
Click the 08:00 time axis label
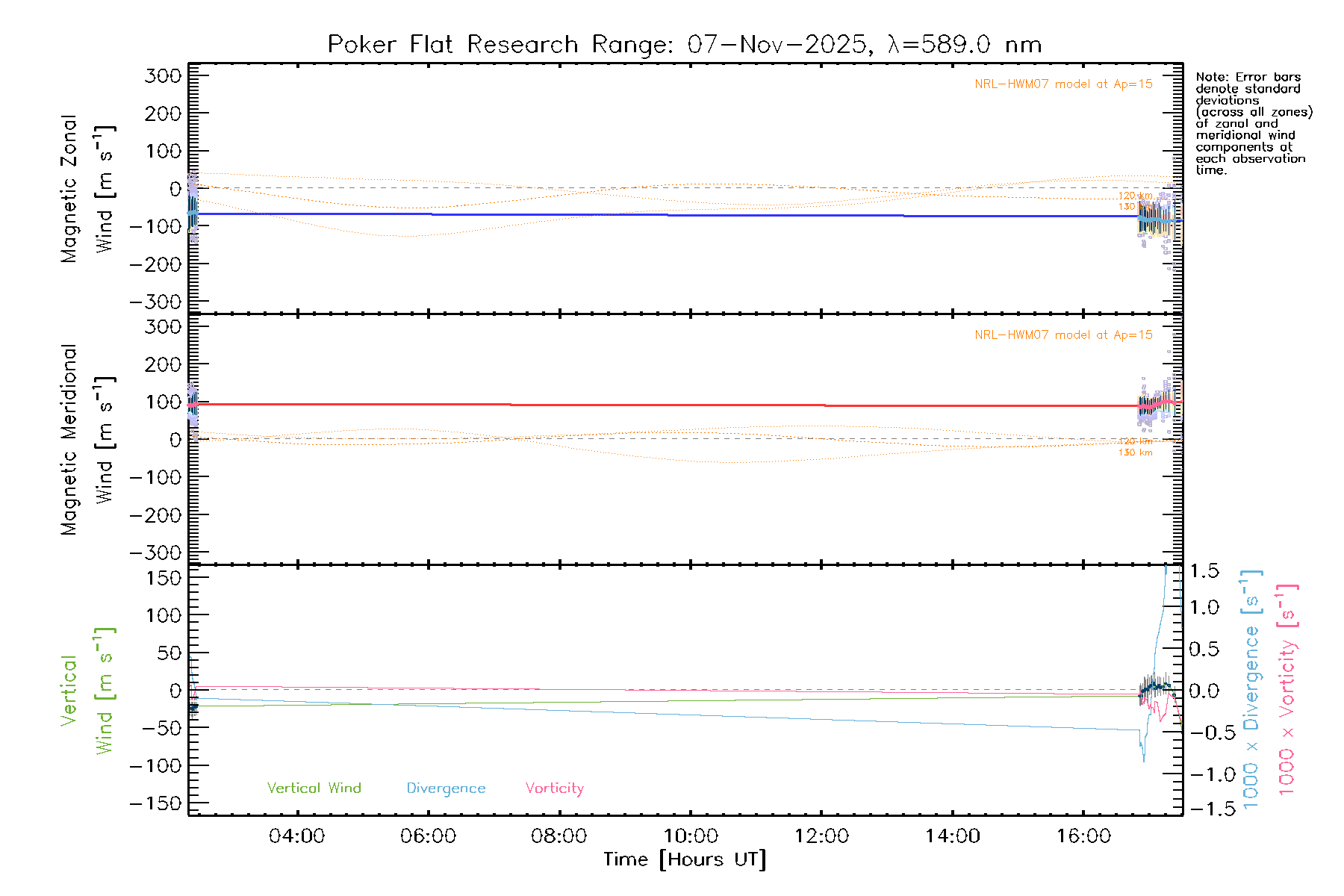click(559, 836)
